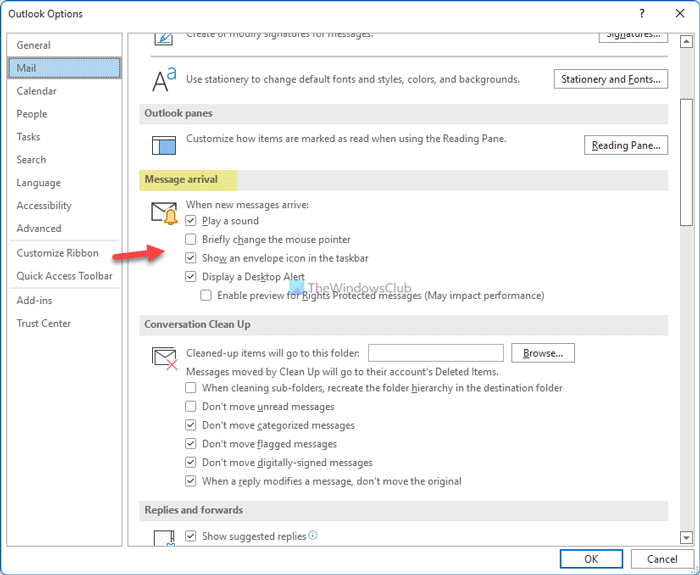Click the Reading Pane button

(625, 145)
